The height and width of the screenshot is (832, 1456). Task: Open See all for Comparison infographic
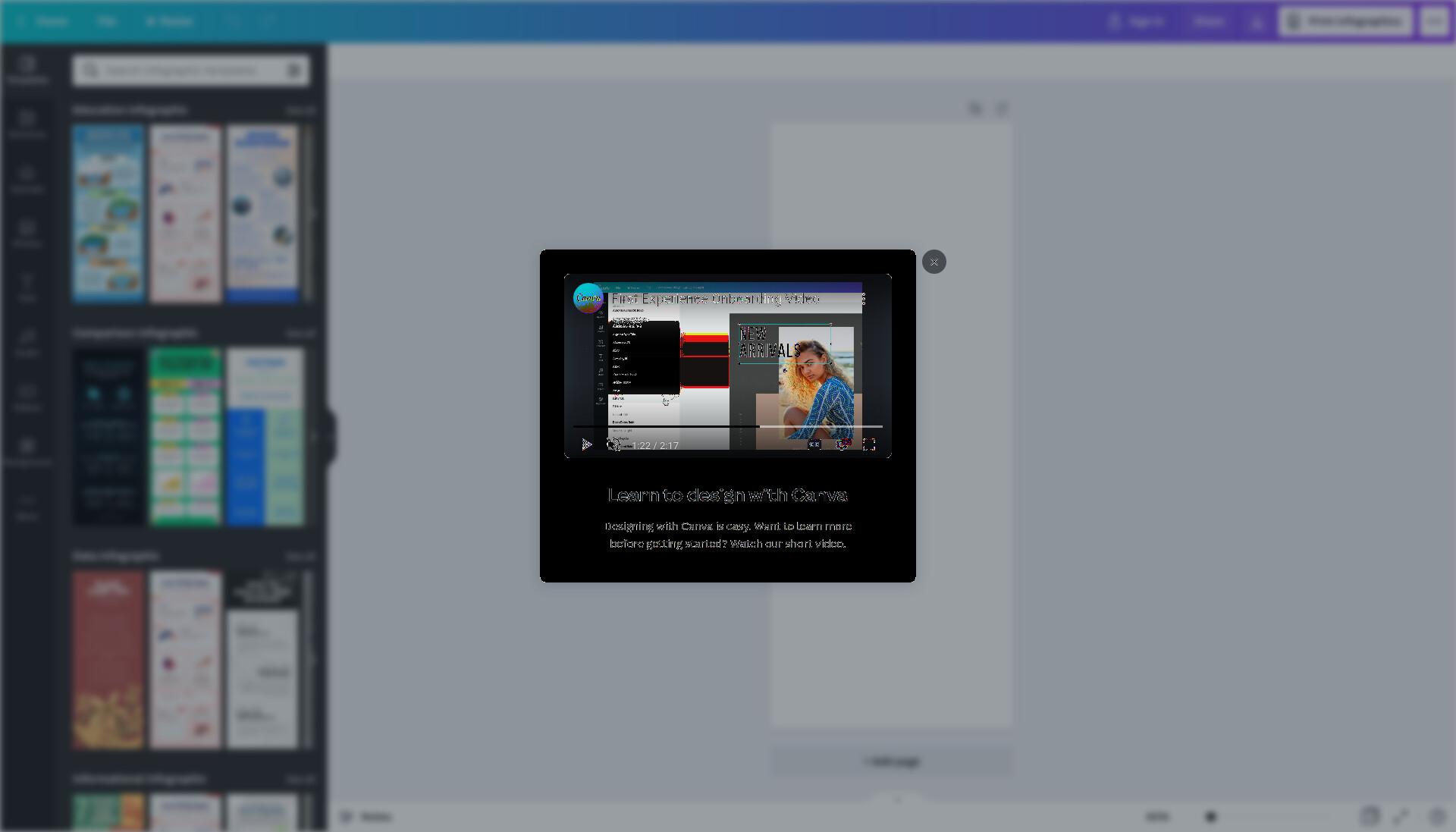300,334
